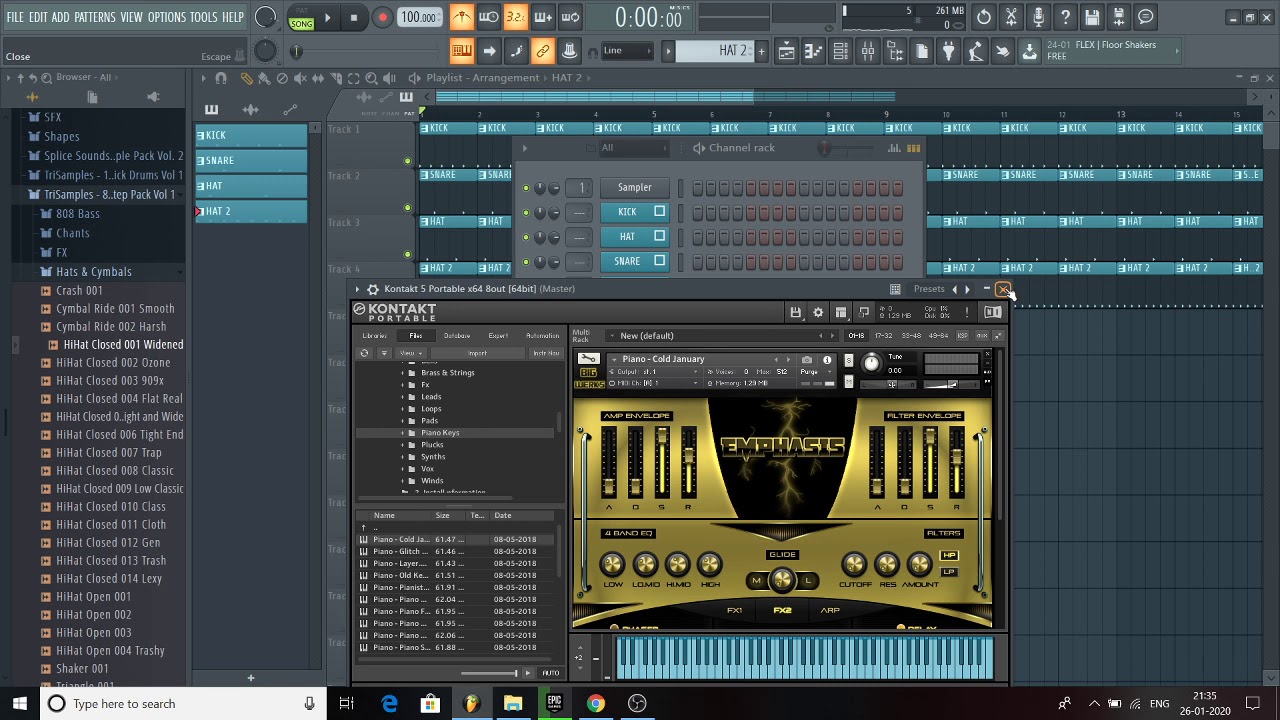Switch to SONG mode

pos(301,22)
